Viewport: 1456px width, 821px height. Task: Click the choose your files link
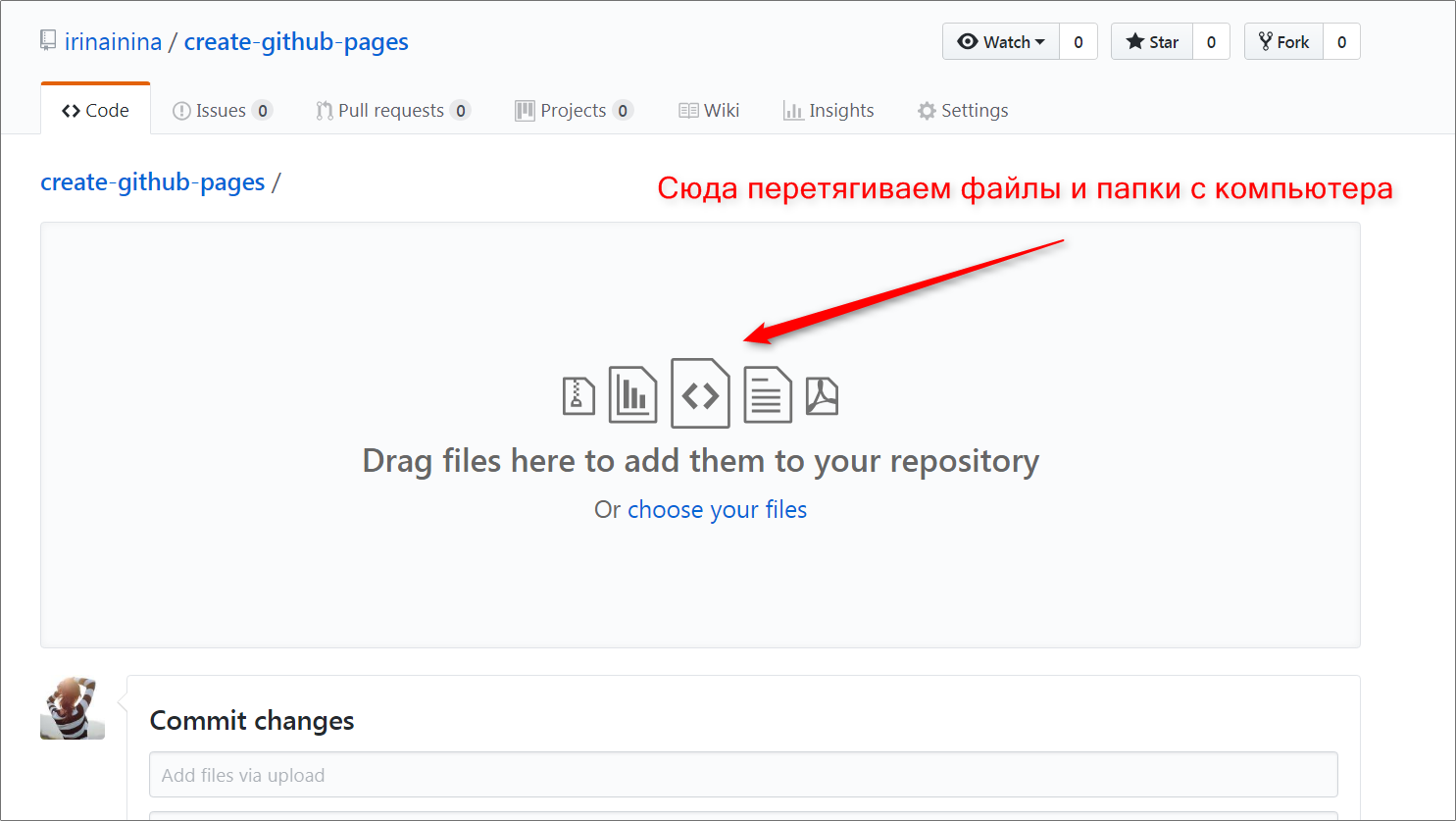(x=717, y=510)
